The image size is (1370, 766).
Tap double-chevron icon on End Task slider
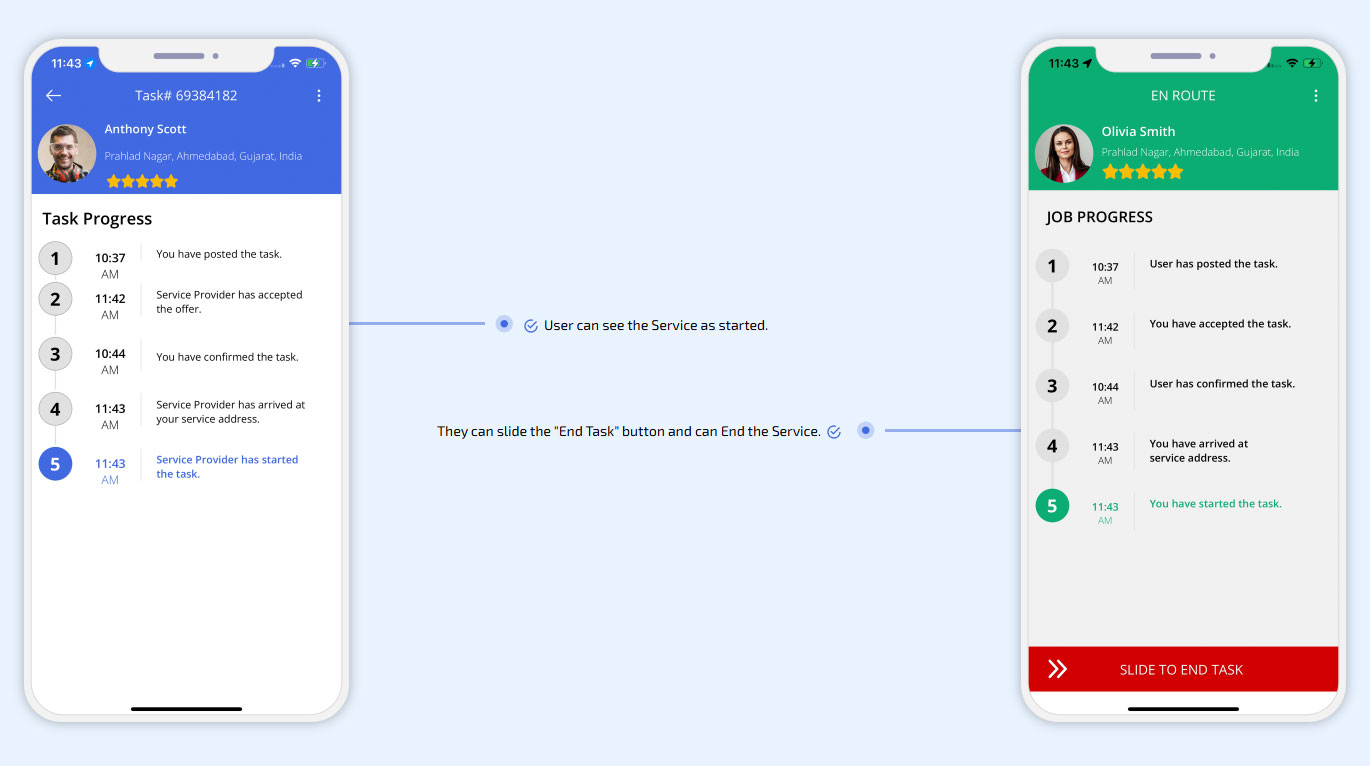click(x=1057, y=669)
